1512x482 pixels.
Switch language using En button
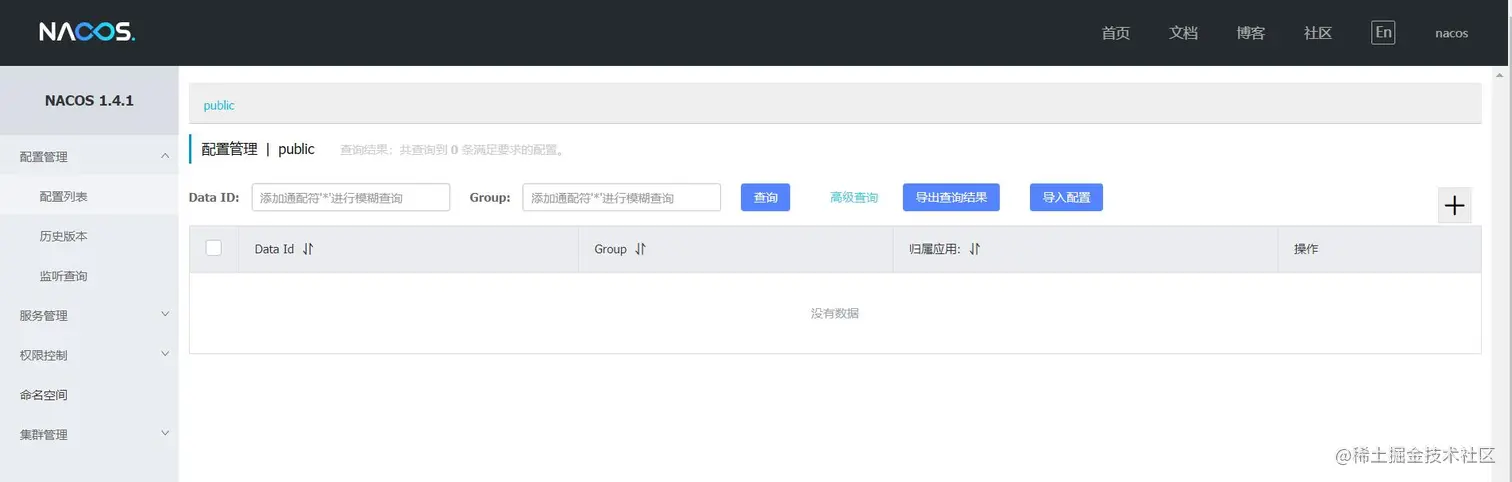coord(1383,32)
